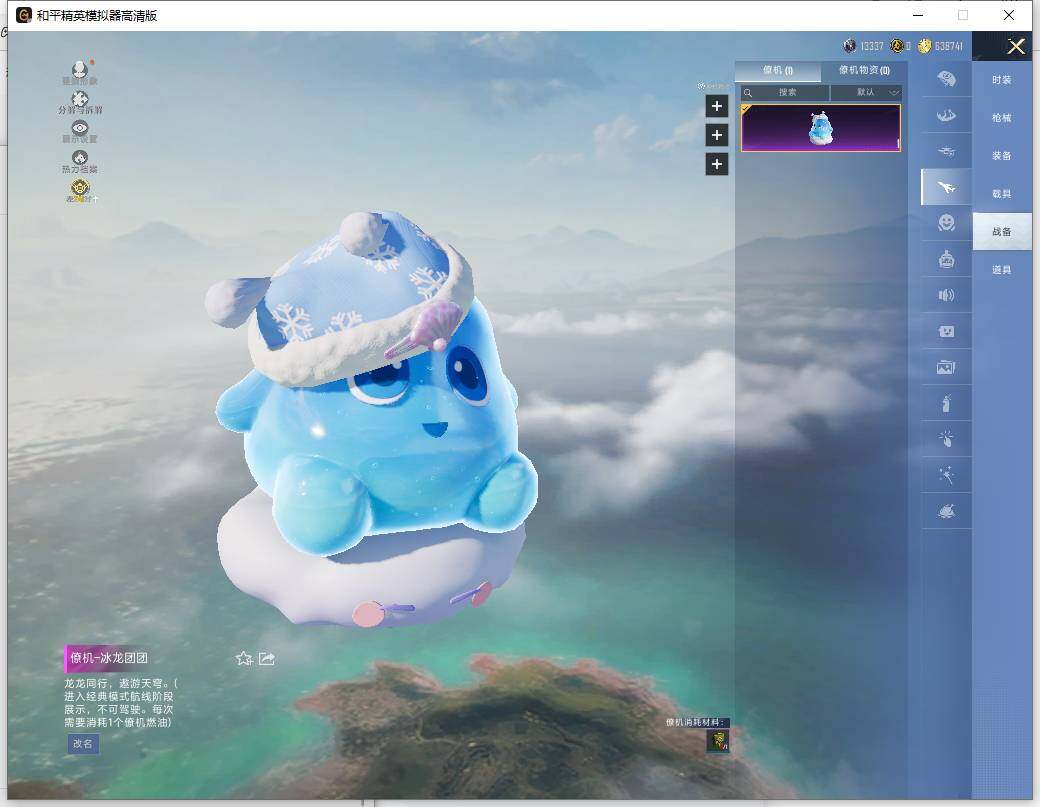Switch to the 僚机物资 (0) tab
This screenshot has width=1040, height=807.
[864, 70]
